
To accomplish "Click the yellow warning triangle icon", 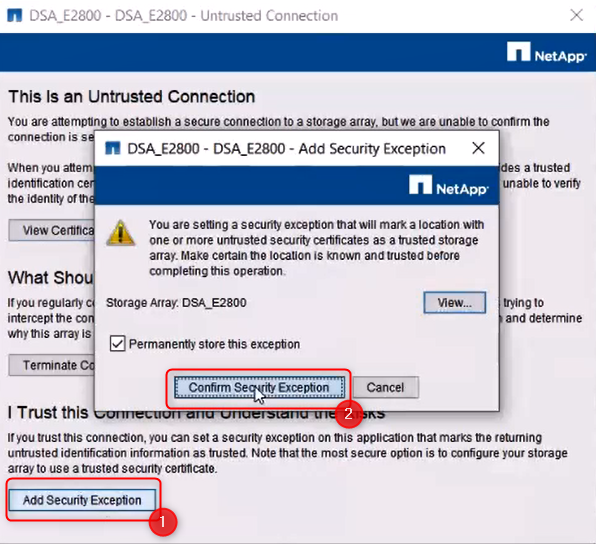I will 120,233.
